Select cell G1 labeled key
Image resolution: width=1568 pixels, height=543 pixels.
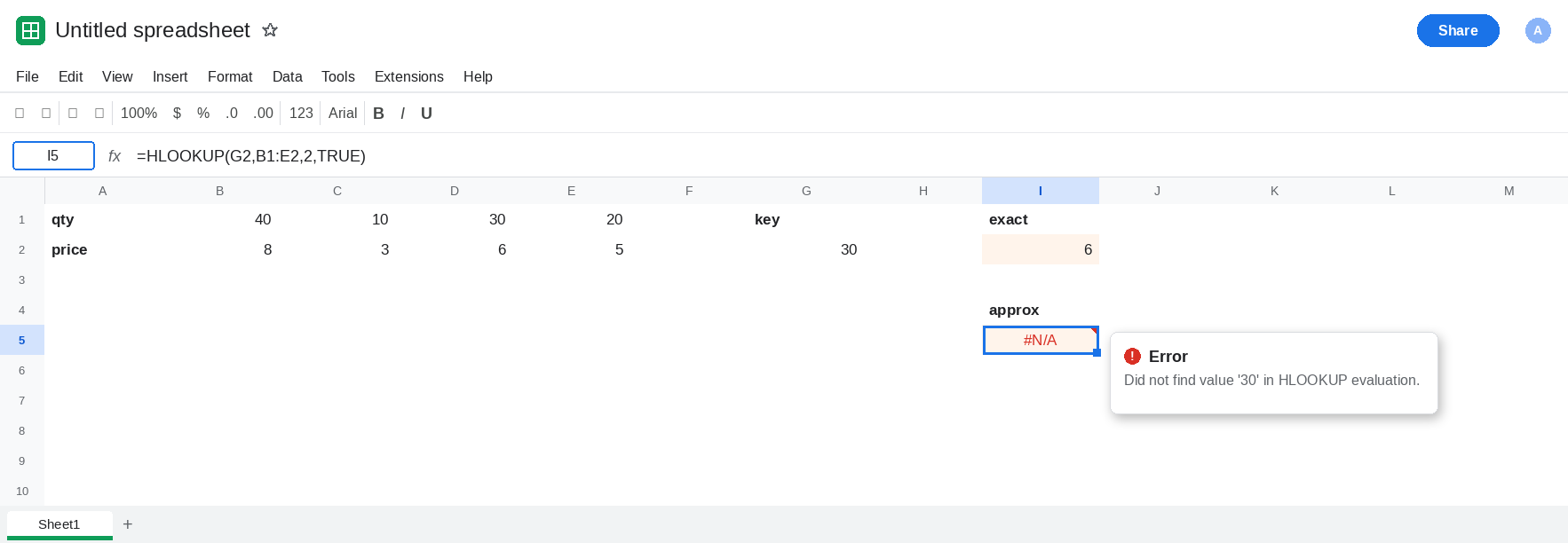coord(806,219)
